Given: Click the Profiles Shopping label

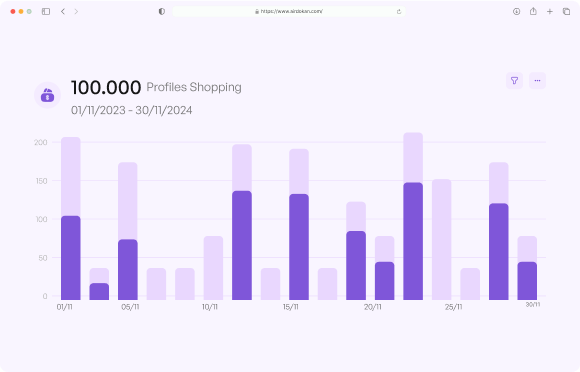Looking at the screenshot, I should click(x=194, y=87).
